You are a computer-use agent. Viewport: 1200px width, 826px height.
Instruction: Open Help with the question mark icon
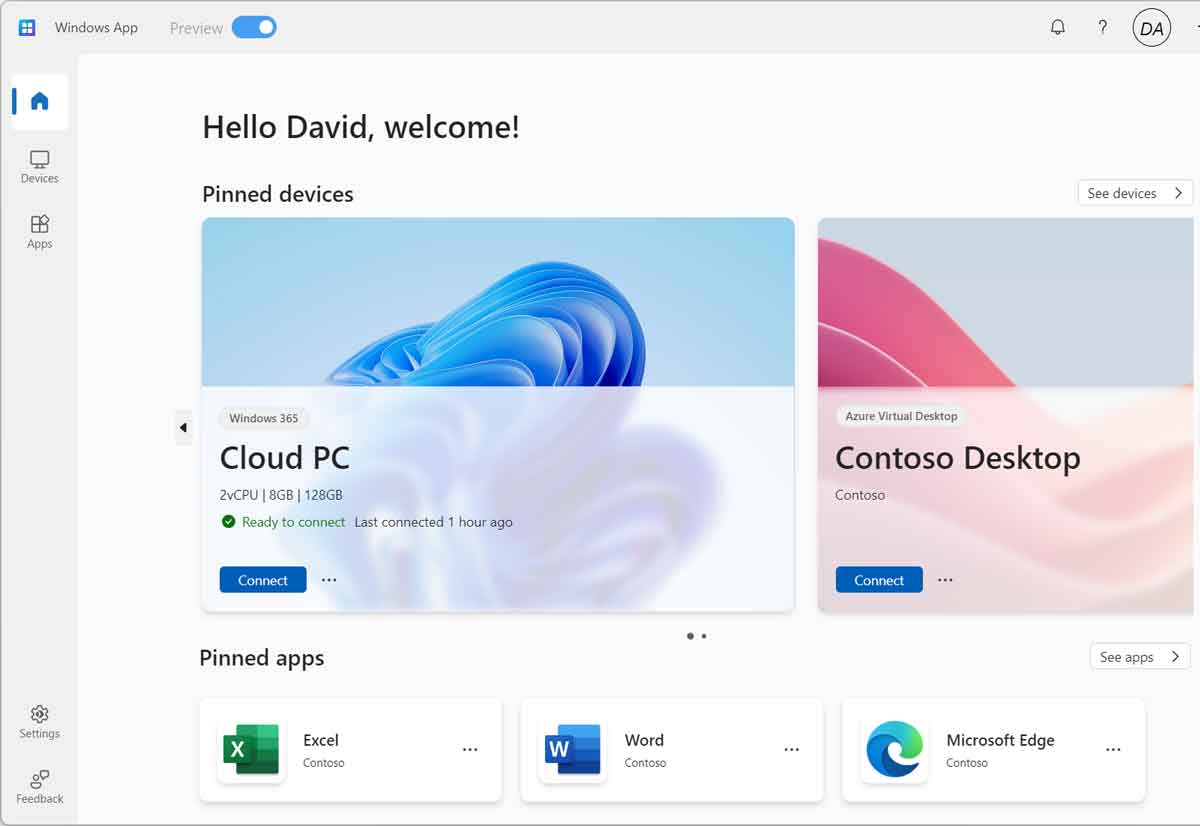click(x=1102, y=27)
